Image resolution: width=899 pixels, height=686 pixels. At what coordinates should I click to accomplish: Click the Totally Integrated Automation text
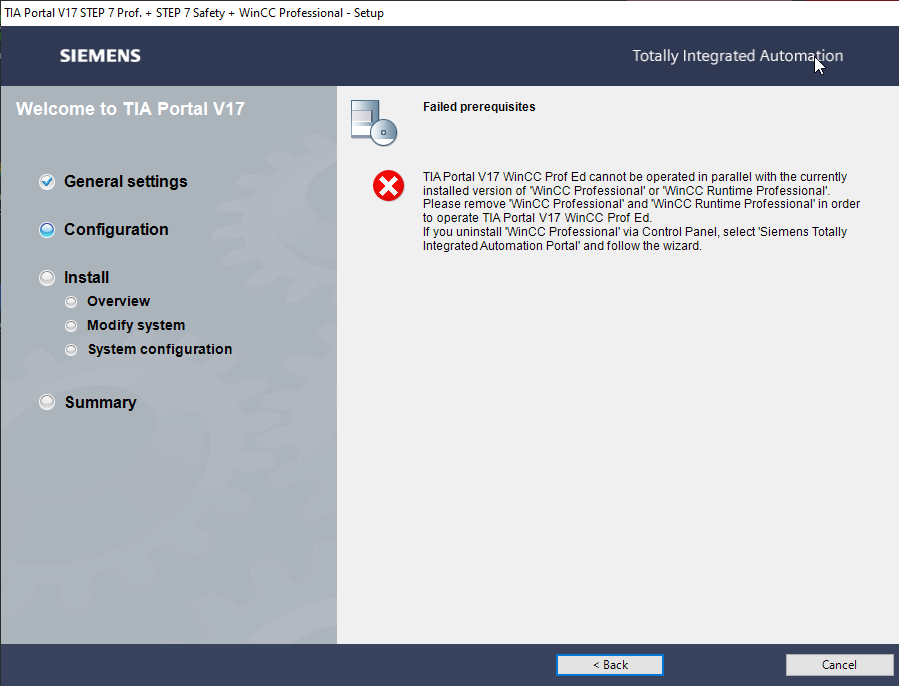click(738, 56)
